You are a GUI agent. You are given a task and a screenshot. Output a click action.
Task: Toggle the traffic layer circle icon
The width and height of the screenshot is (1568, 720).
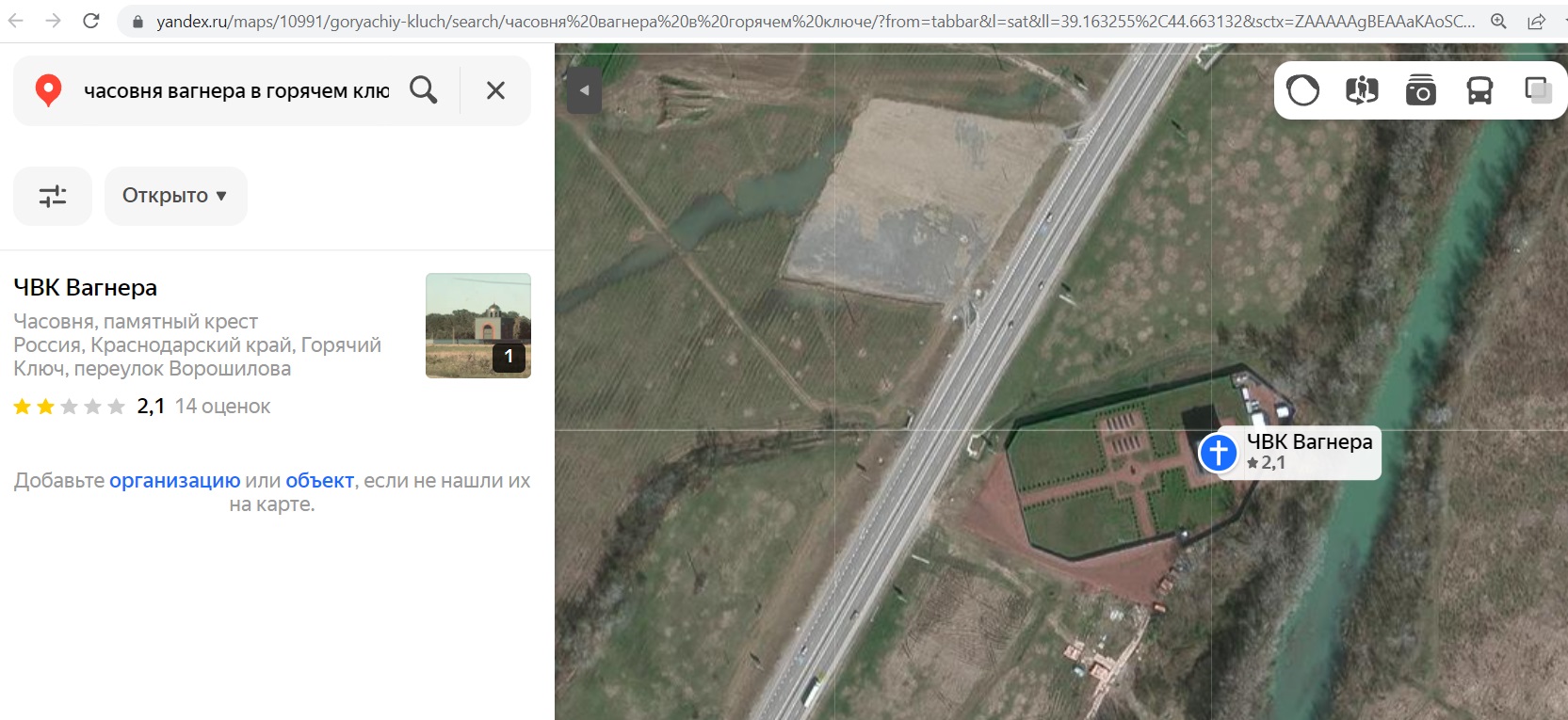click(x=1303, y=90)
